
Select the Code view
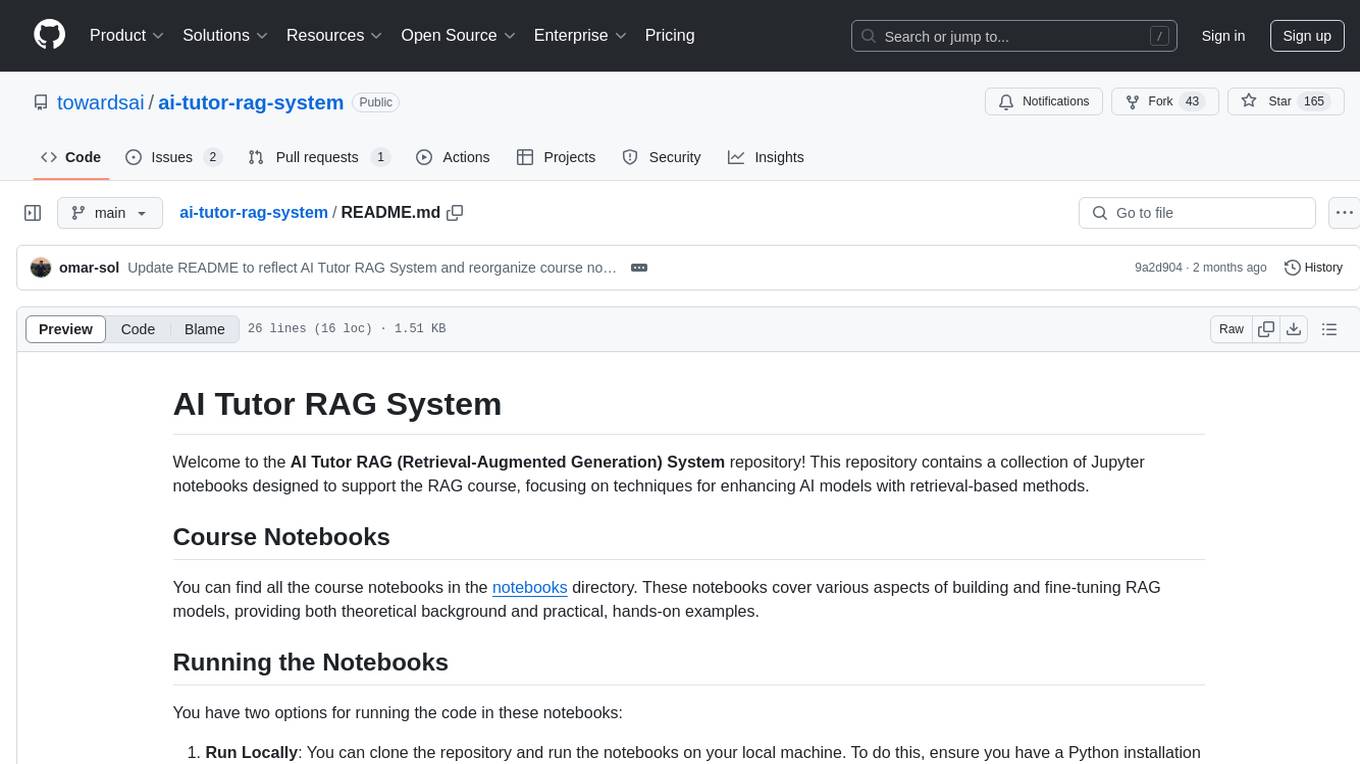[x=138, y=329]
